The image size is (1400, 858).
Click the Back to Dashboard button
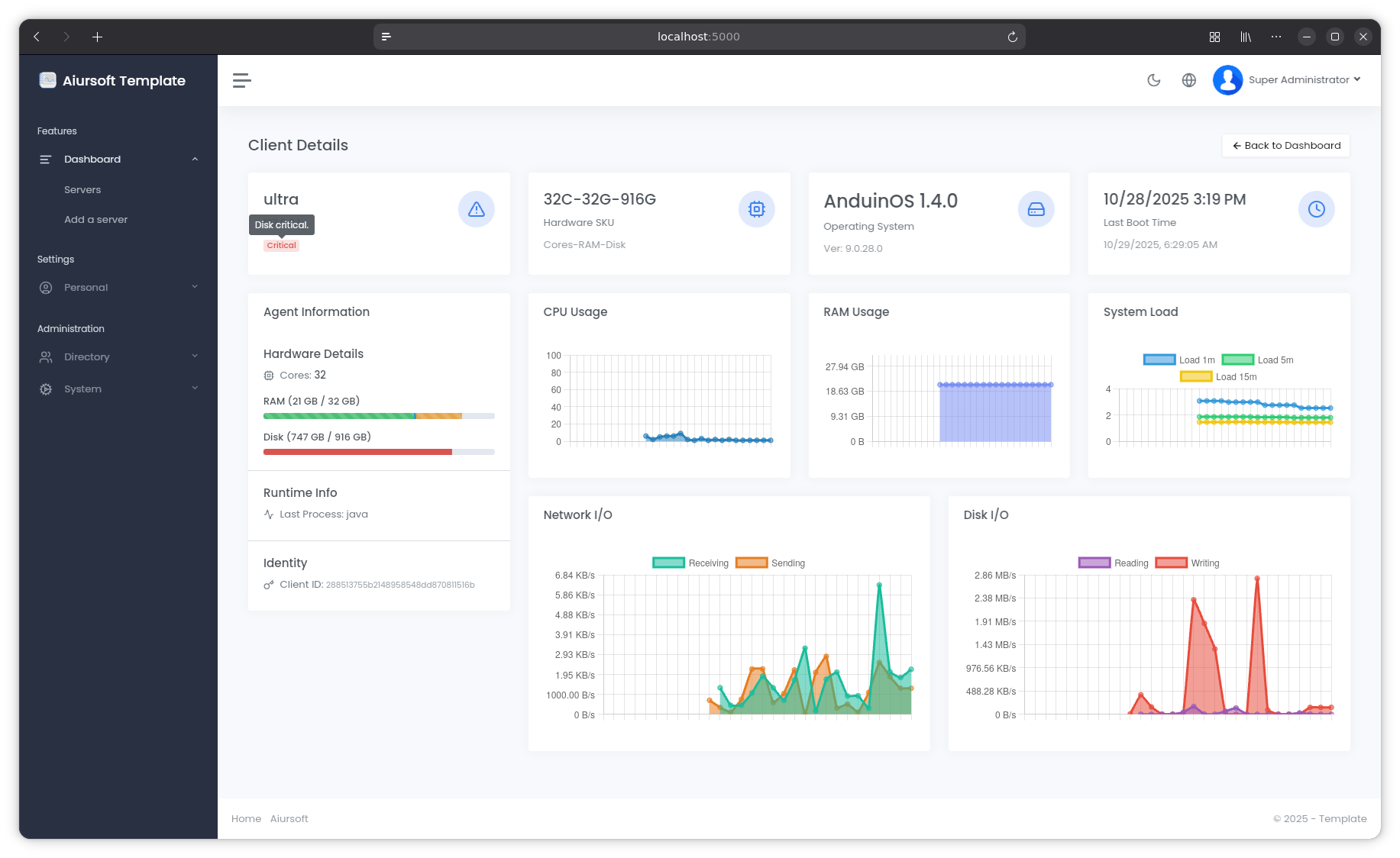point(1285,145)
